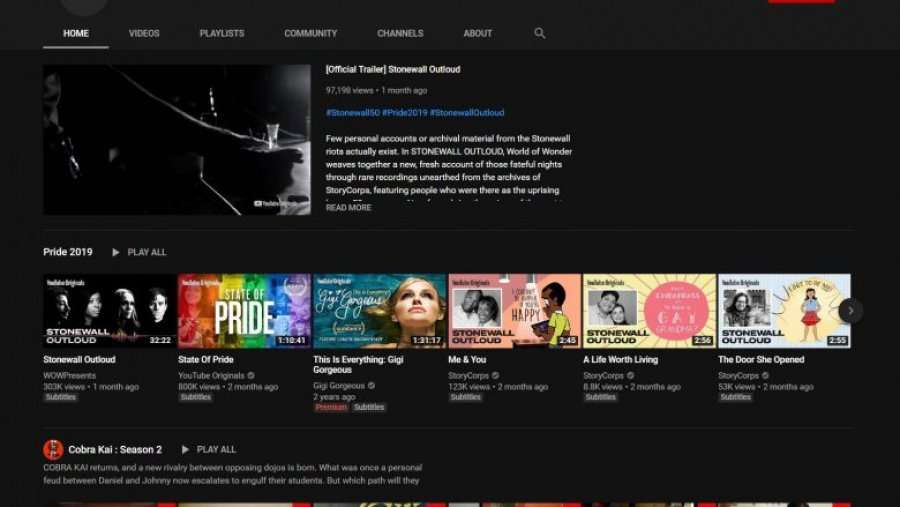Open the StoryCorps channel under The Door She Opened
The height and width of the screenshot is (507, 900).
pyautogui.click(x=738, y=376)
